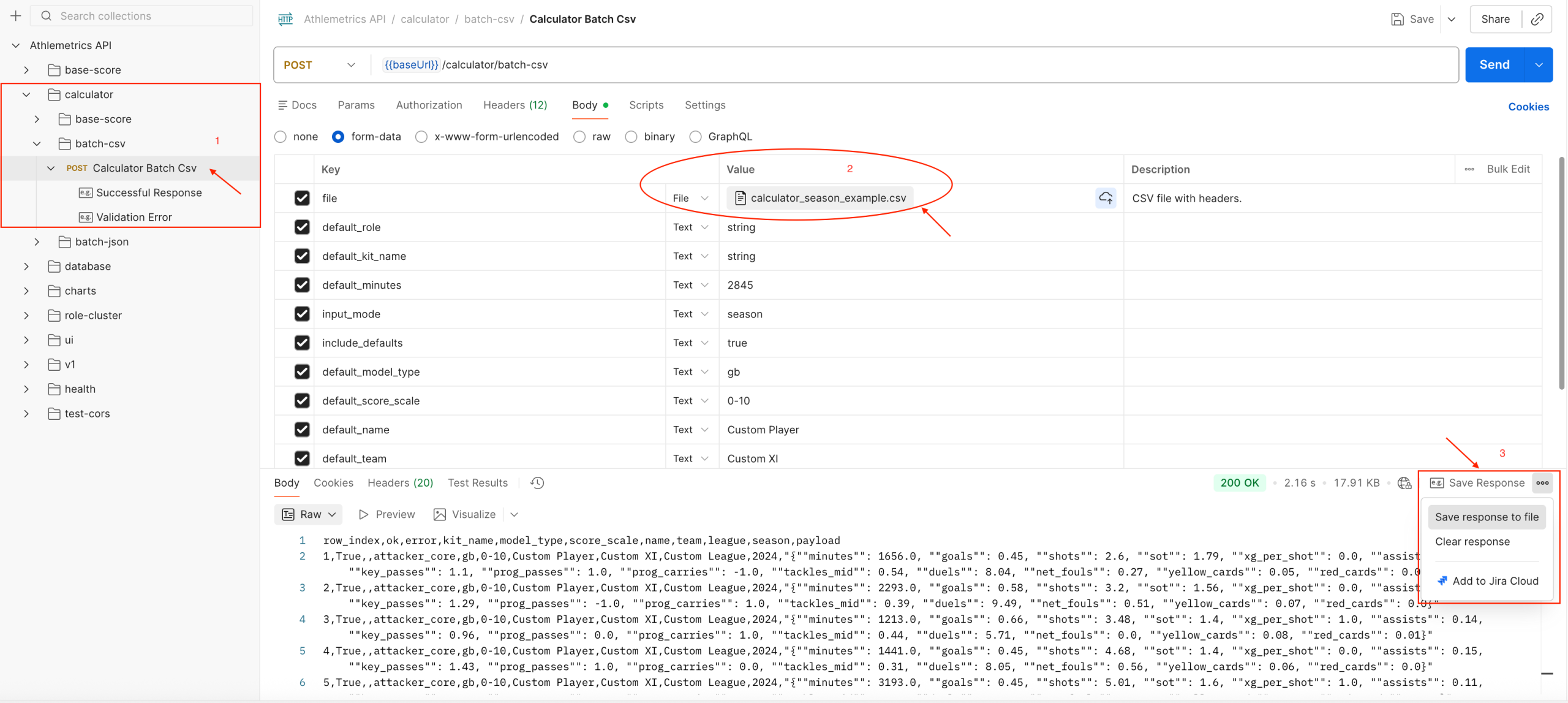Open the request history clock icon
The width and height of the screenshot is (1568, 703).
point(537,482)
